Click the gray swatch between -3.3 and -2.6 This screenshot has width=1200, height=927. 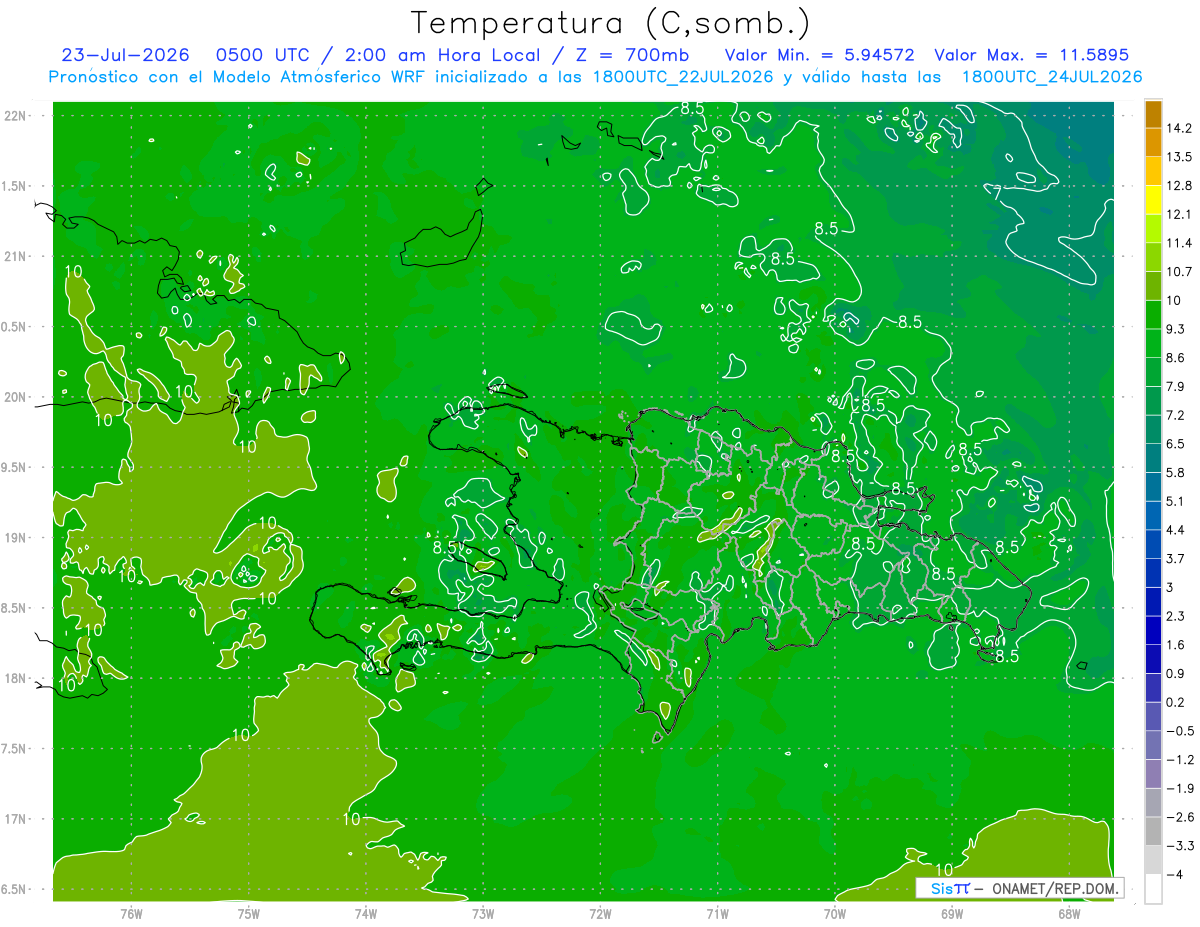tap(1153, 832)
